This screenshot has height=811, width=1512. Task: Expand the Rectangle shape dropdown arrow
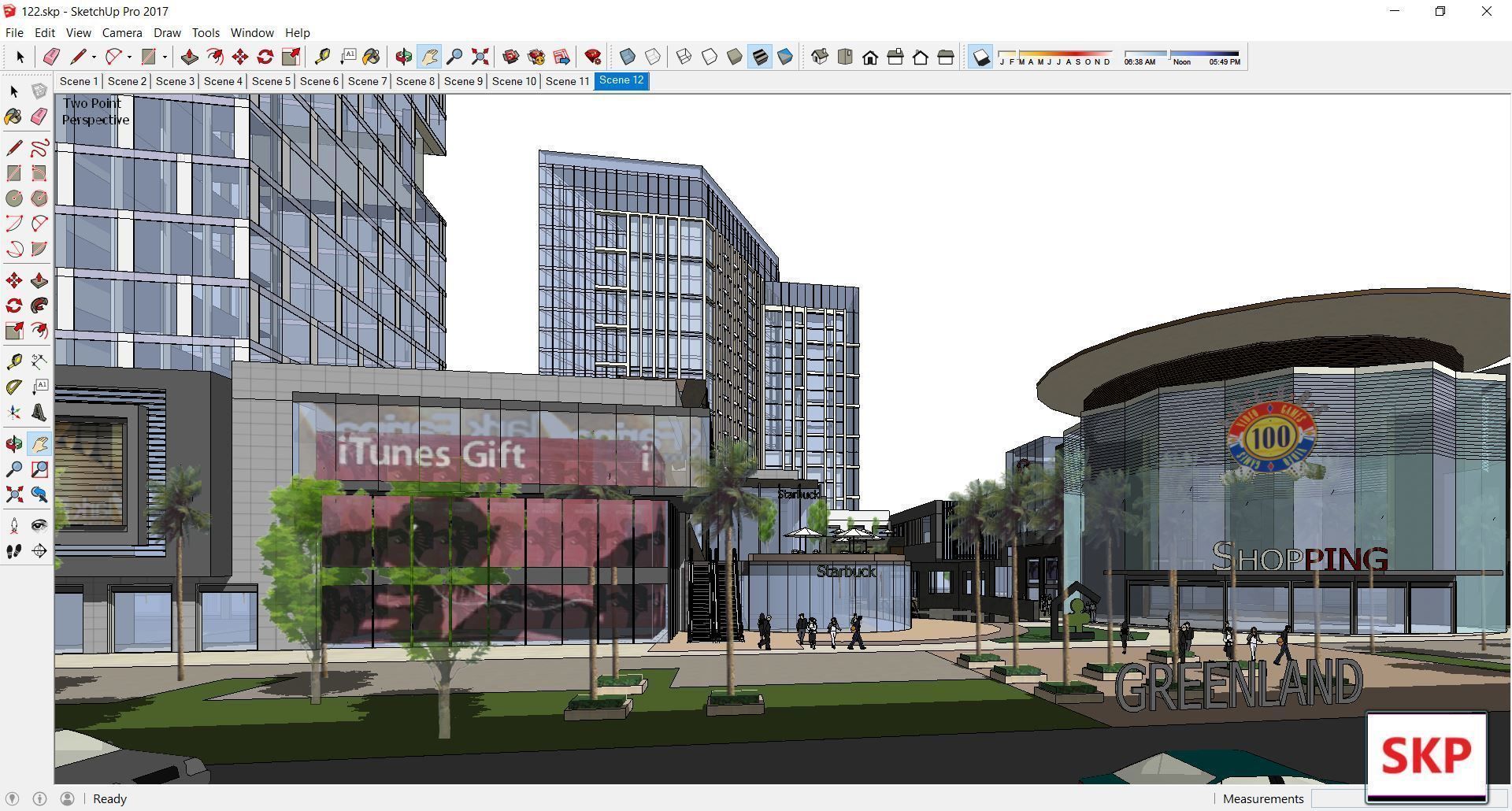point(165,57)
